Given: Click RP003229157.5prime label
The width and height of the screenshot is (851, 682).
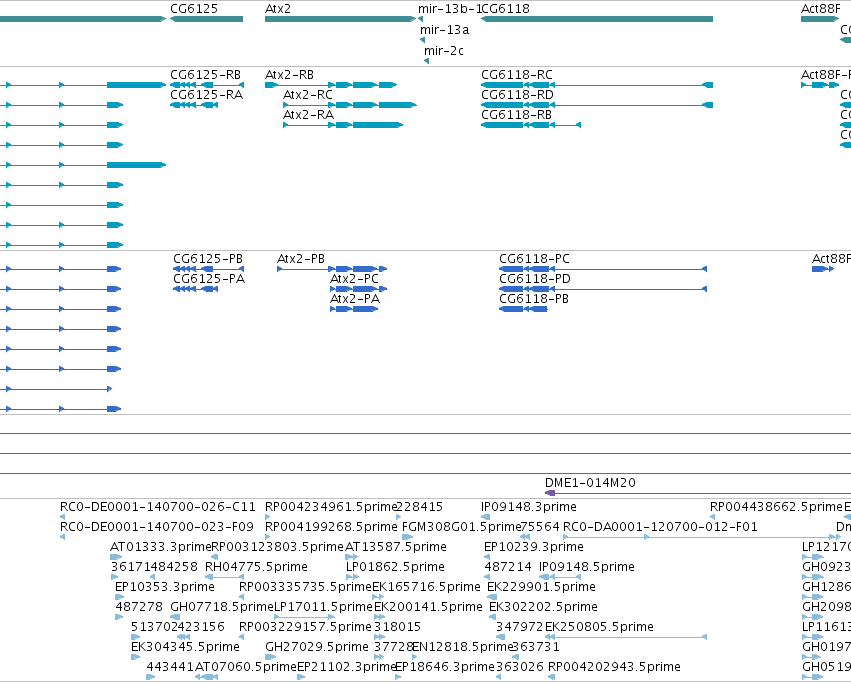Looking at the screenshot, I should point(305,627).
